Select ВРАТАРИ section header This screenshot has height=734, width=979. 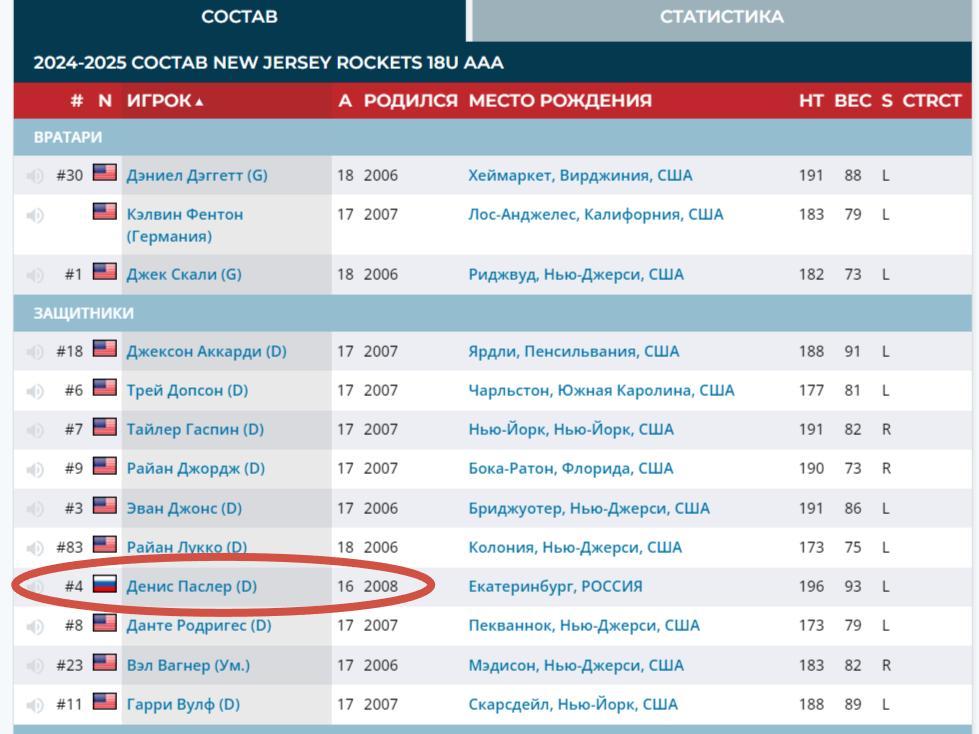click(67, 137)
